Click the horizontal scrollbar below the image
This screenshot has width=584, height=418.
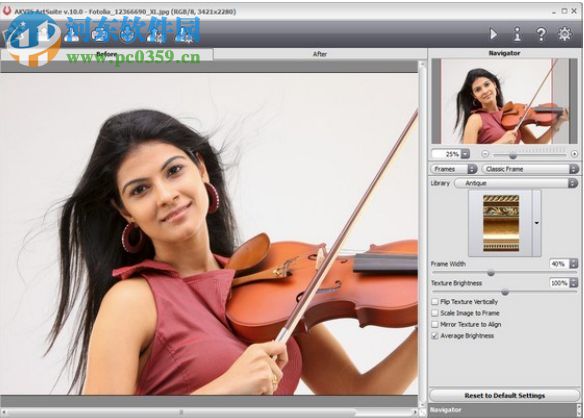(x=209, y=412)
